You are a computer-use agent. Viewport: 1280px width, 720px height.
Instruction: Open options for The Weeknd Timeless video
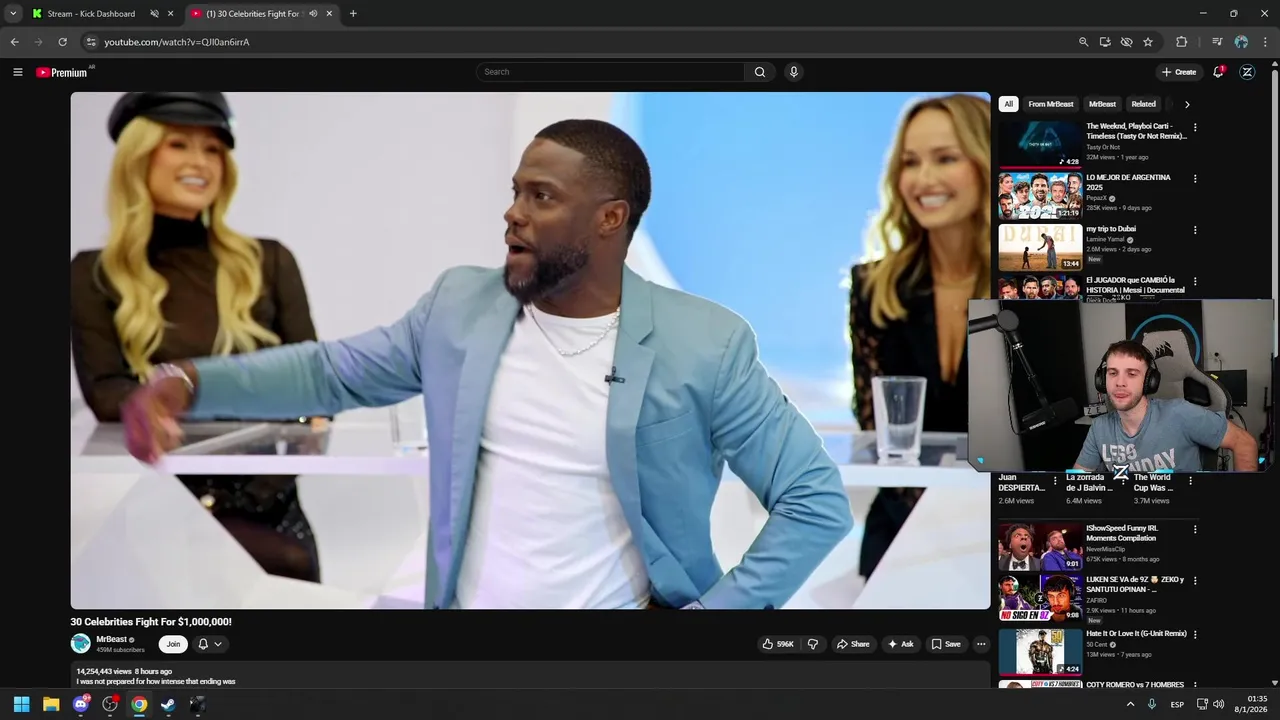pyautogui.click(x=1195, y=128)
